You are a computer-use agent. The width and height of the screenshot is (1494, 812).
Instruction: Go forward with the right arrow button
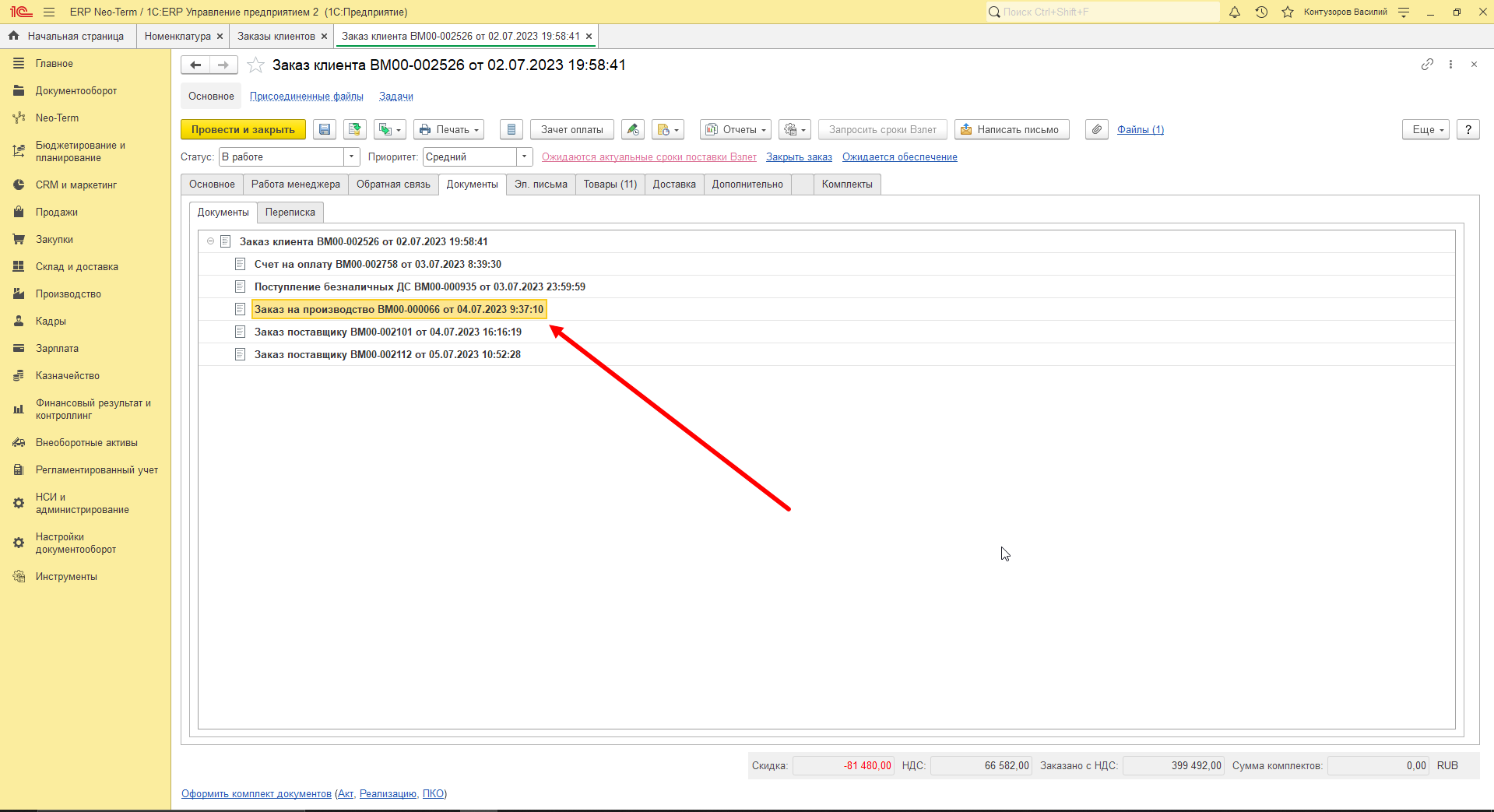(223, 65)
